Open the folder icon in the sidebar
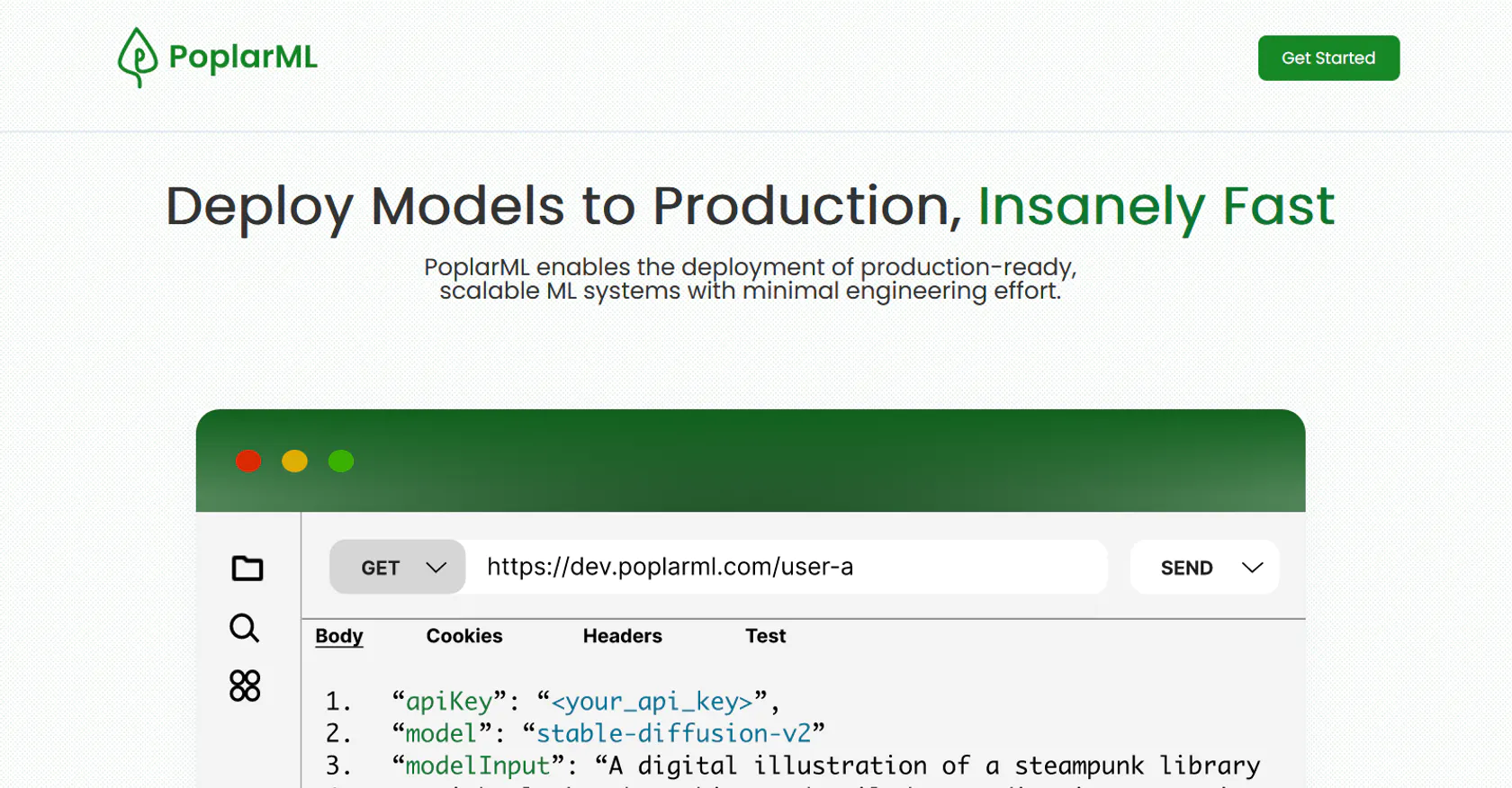This screenshot has height=788, width=1512. tap(247, 569)
